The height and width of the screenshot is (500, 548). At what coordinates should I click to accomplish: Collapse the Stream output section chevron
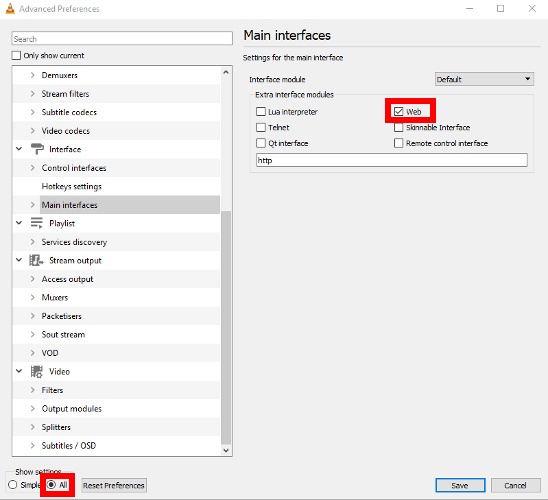19,260
